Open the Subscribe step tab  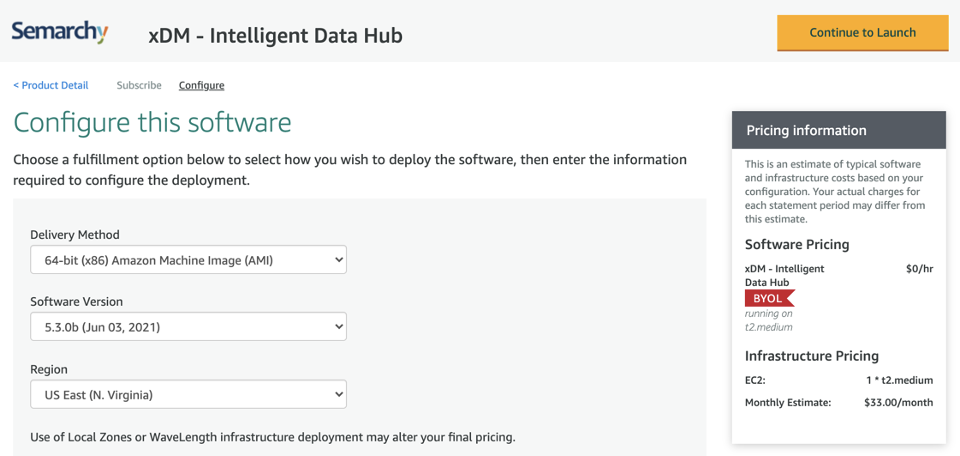pyautogui.click(x=139, y=85)
